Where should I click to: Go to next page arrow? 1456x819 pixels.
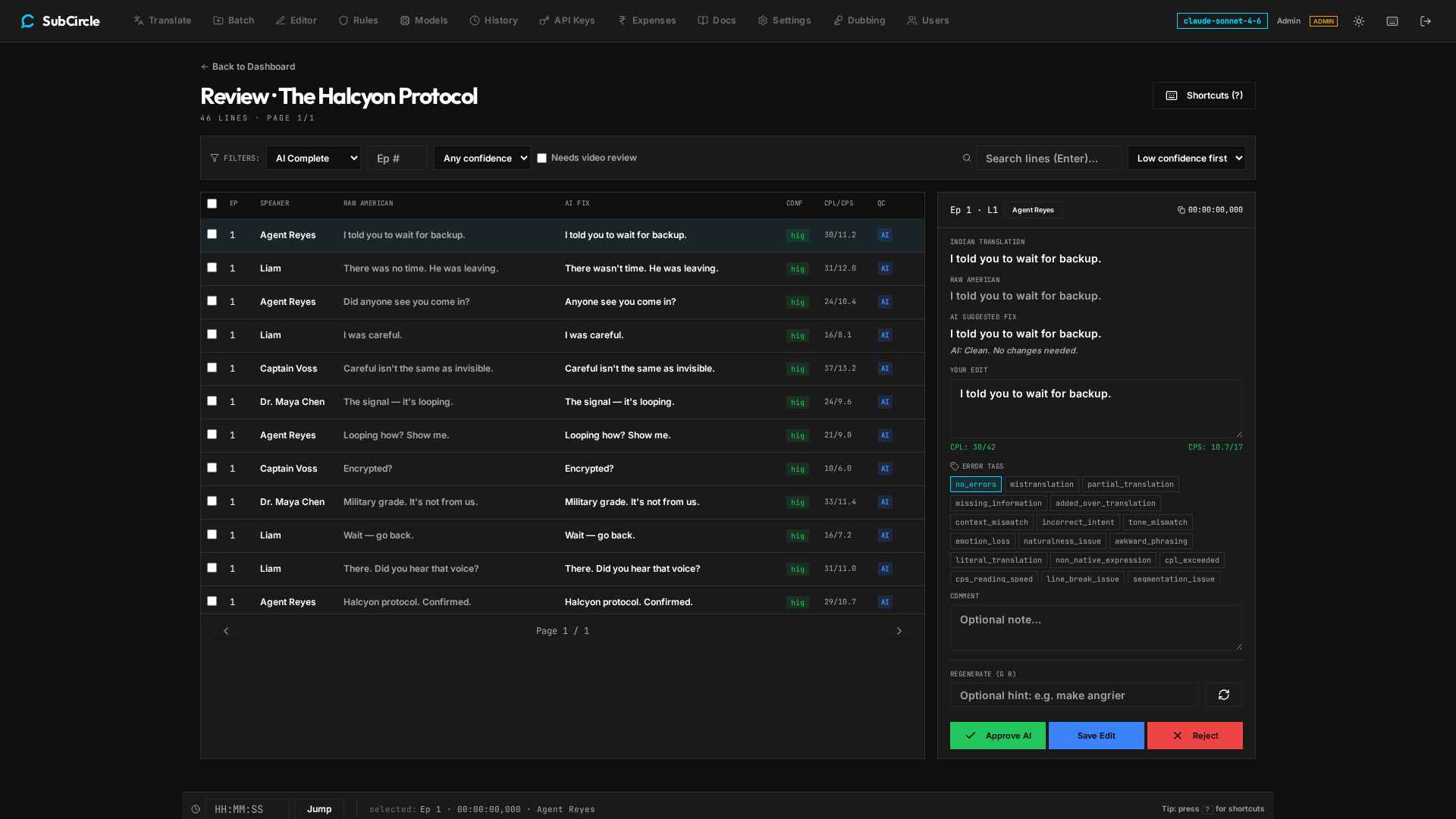coord(899,631)
